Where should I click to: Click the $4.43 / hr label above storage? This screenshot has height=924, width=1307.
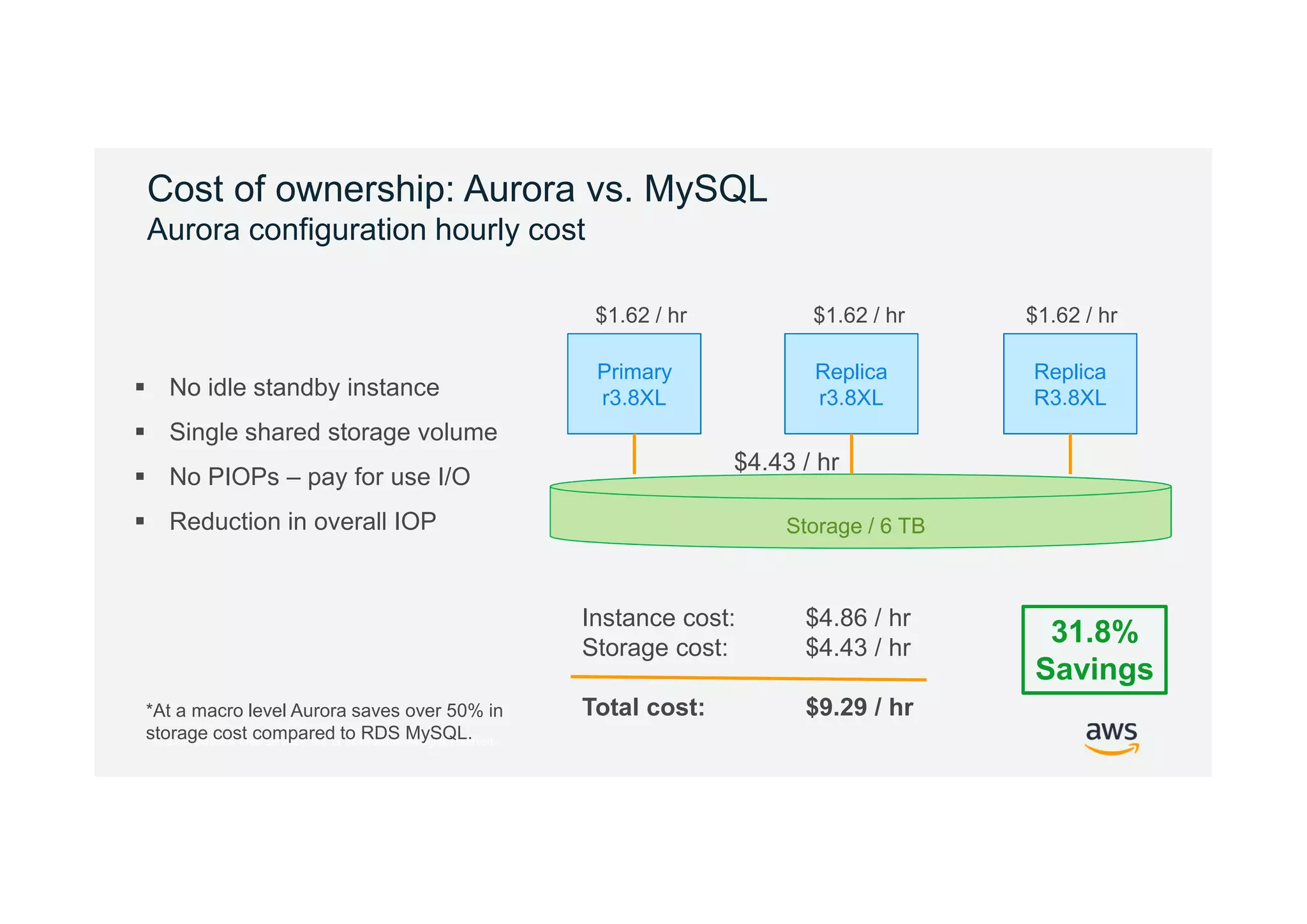786,461
